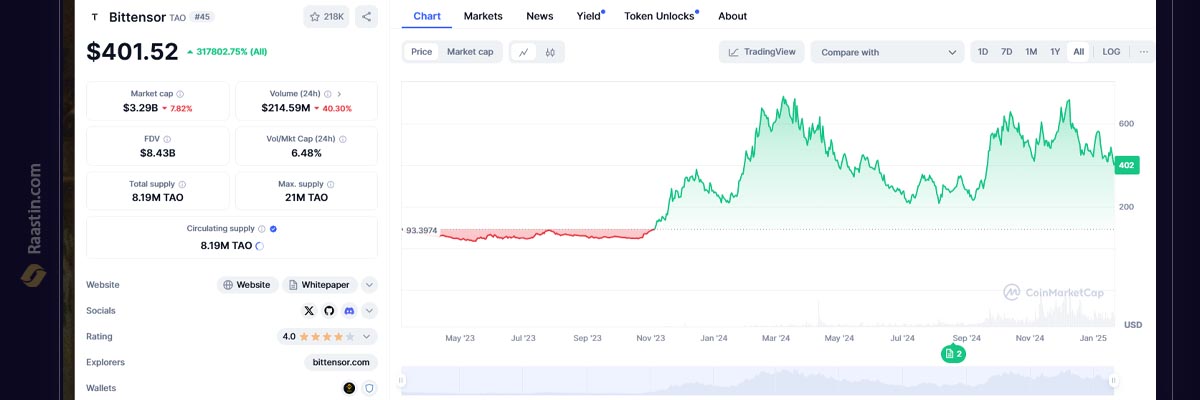Screen dimensions: 1200x400
Task: Select the line chart style icon
Action: click(x=524, y=52)
